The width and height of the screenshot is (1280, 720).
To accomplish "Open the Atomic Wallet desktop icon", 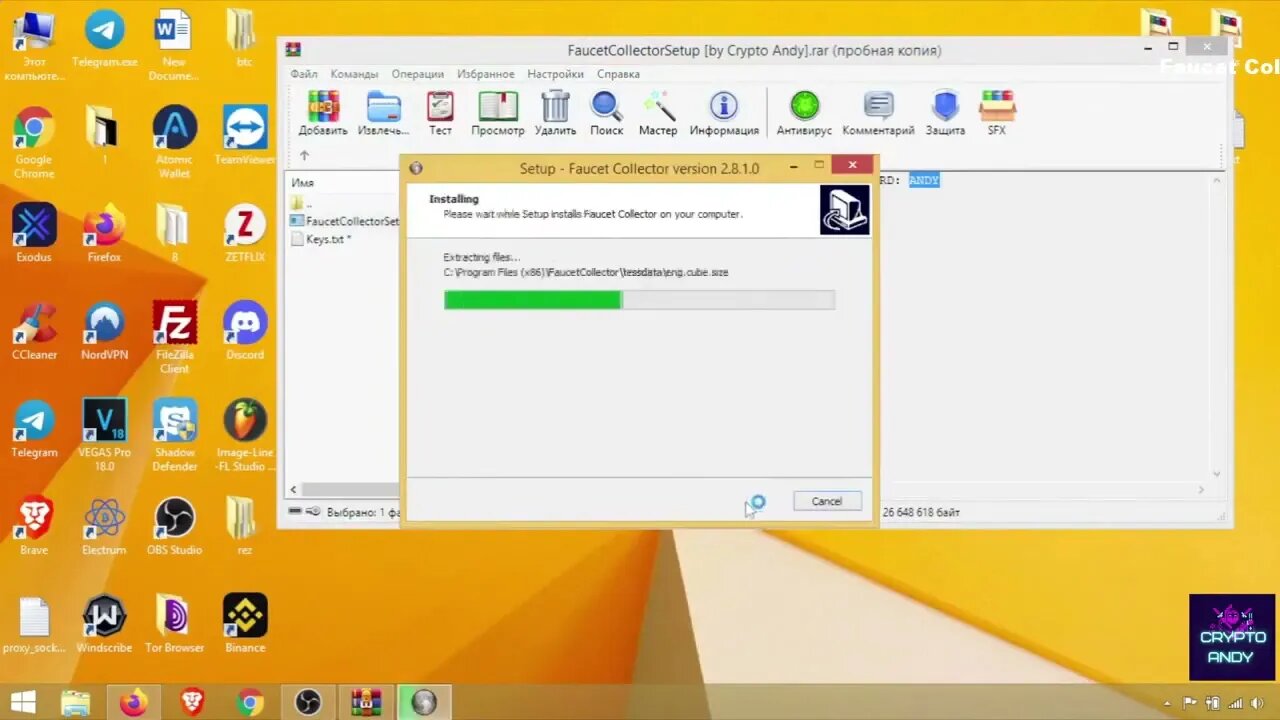I will click(174, 144).
